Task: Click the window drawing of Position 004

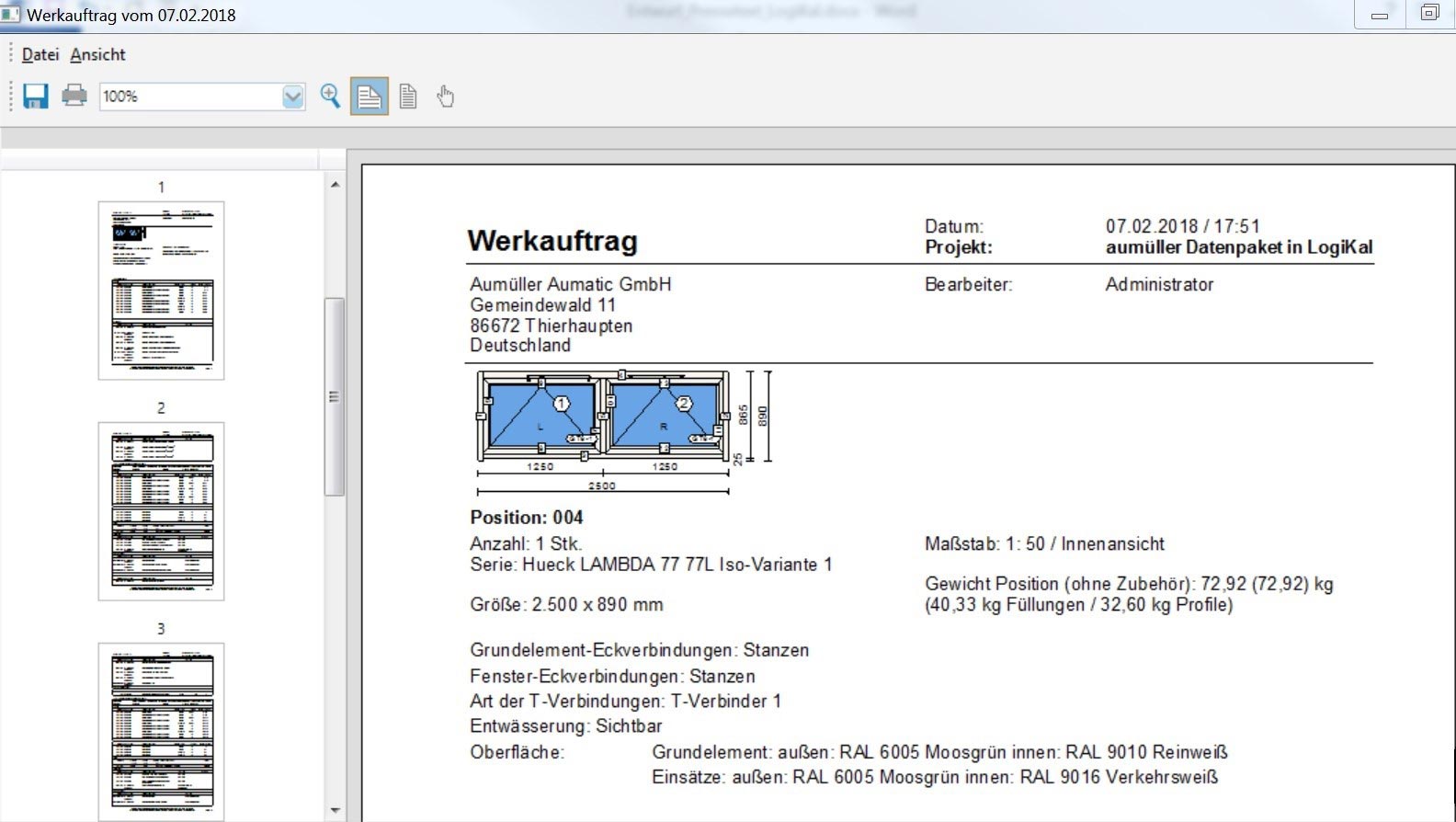Action: tap(602, 418)
